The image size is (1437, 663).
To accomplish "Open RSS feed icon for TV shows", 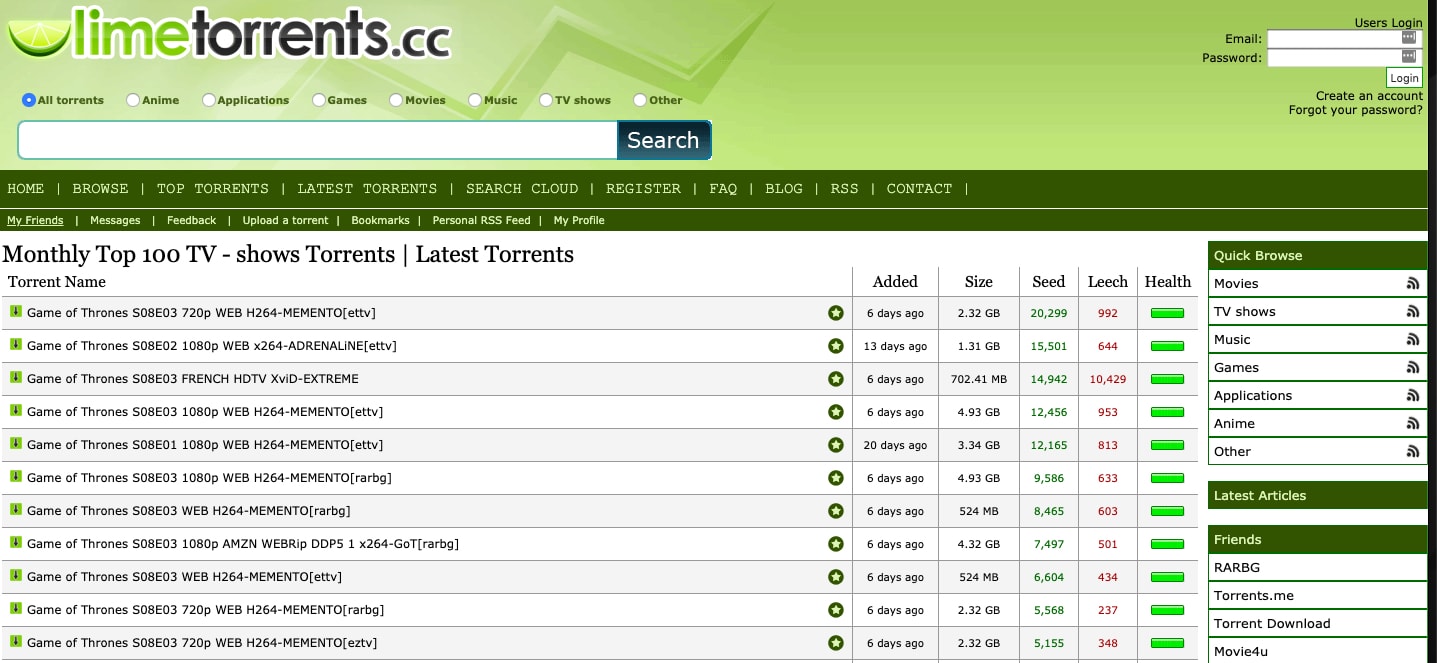I will click(1412, 312).
